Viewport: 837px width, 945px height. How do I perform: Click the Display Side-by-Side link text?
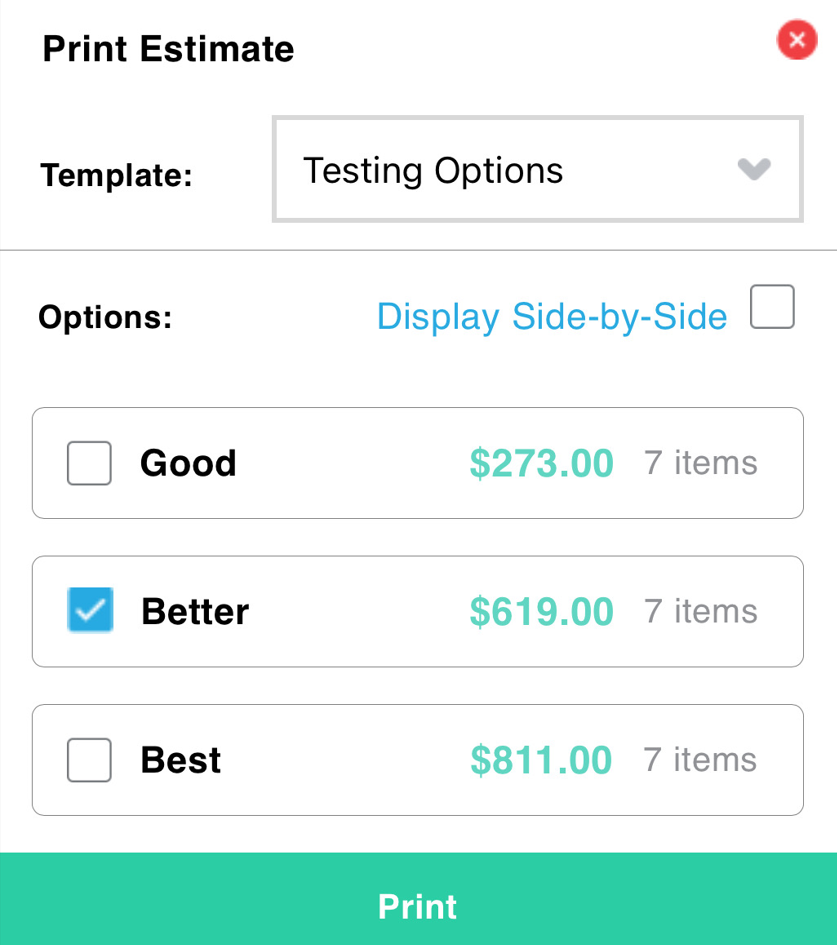(552, 317)
